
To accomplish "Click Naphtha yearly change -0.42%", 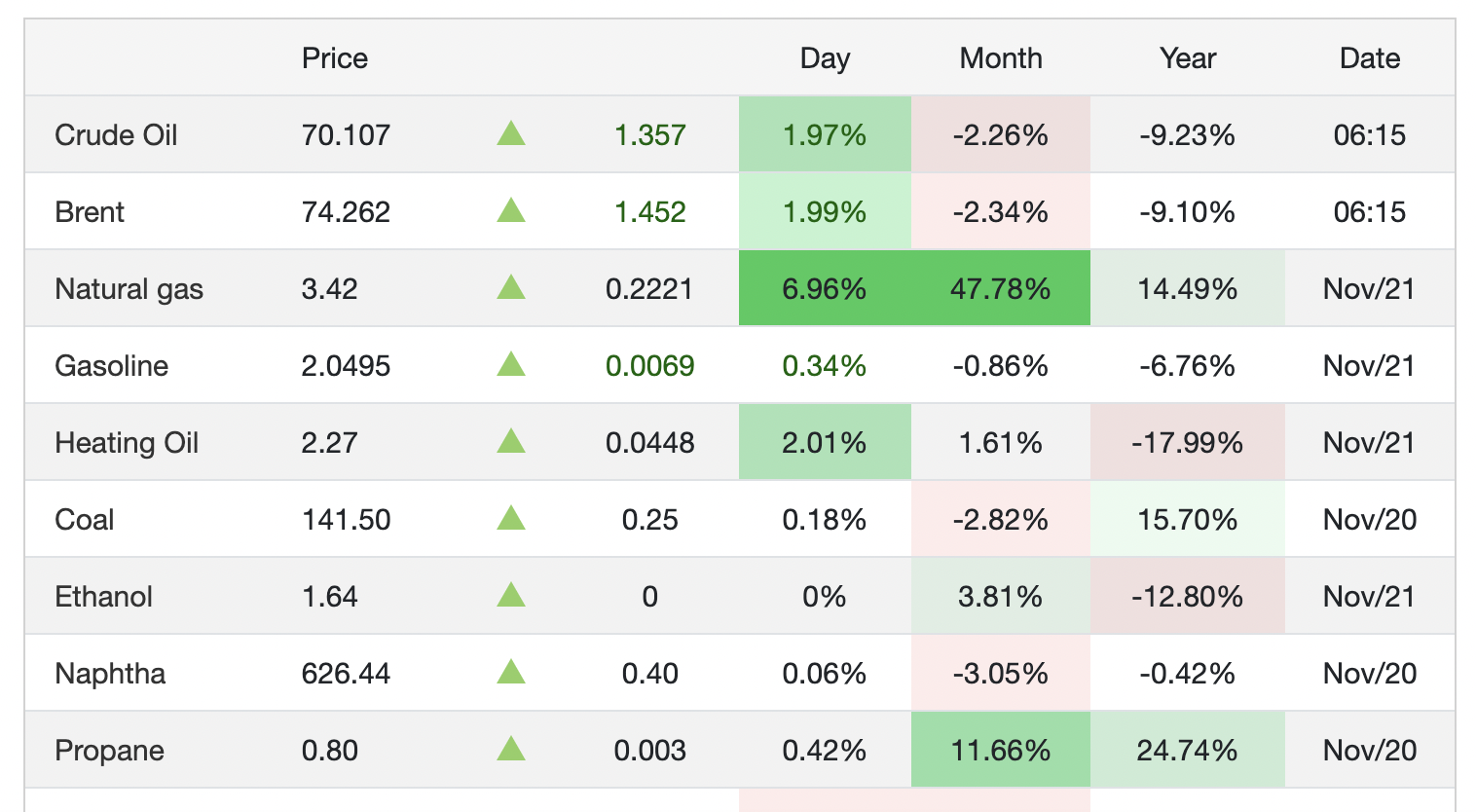I will coord(1188,673).
